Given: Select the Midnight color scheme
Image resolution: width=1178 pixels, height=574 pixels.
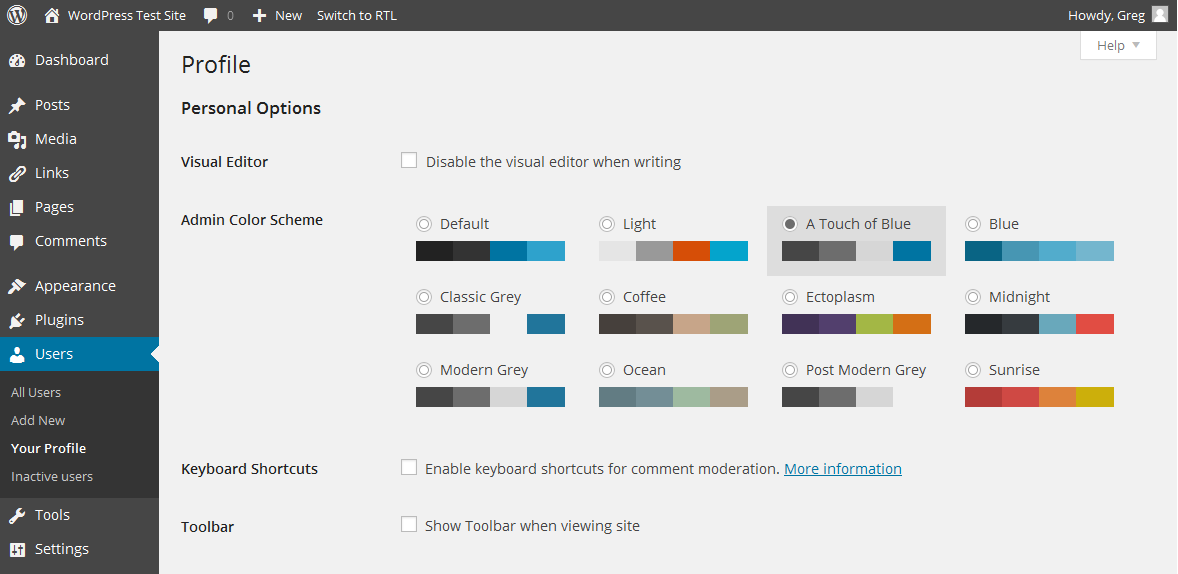Looking at the screenshot, I should 972,297.
